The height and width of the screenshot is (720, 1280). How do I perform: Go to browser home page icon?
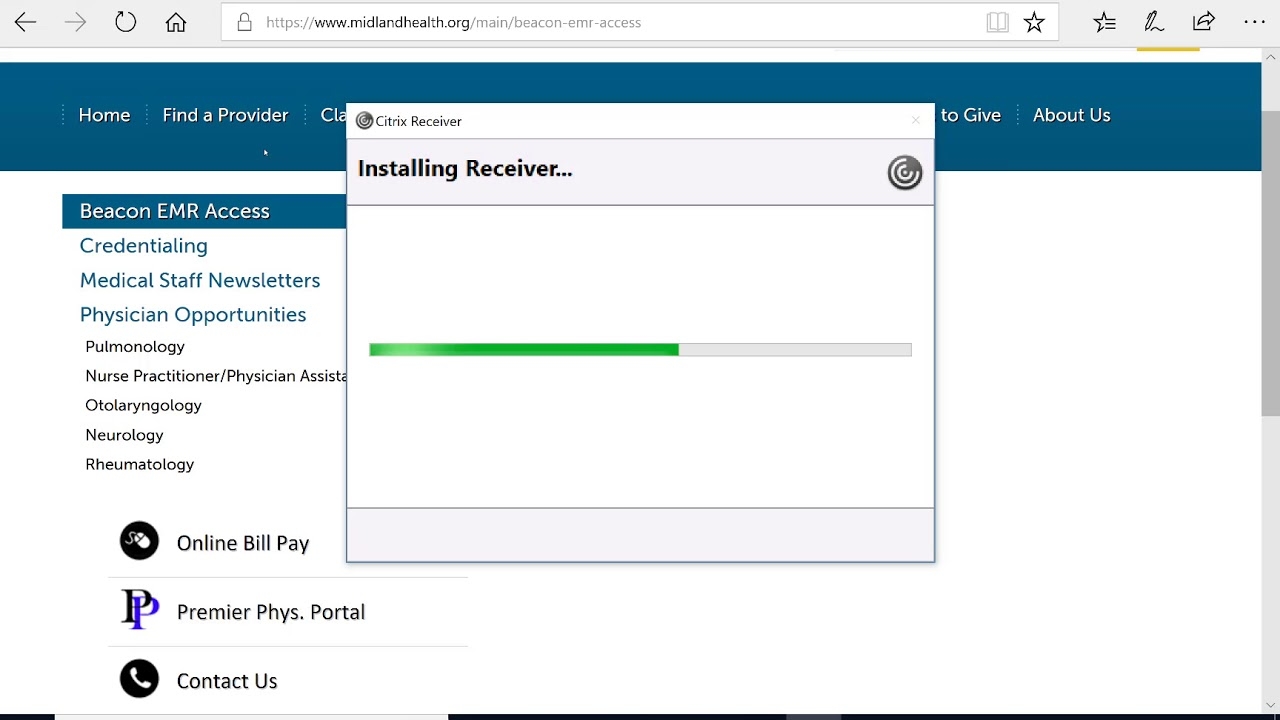tap(176, 22)
